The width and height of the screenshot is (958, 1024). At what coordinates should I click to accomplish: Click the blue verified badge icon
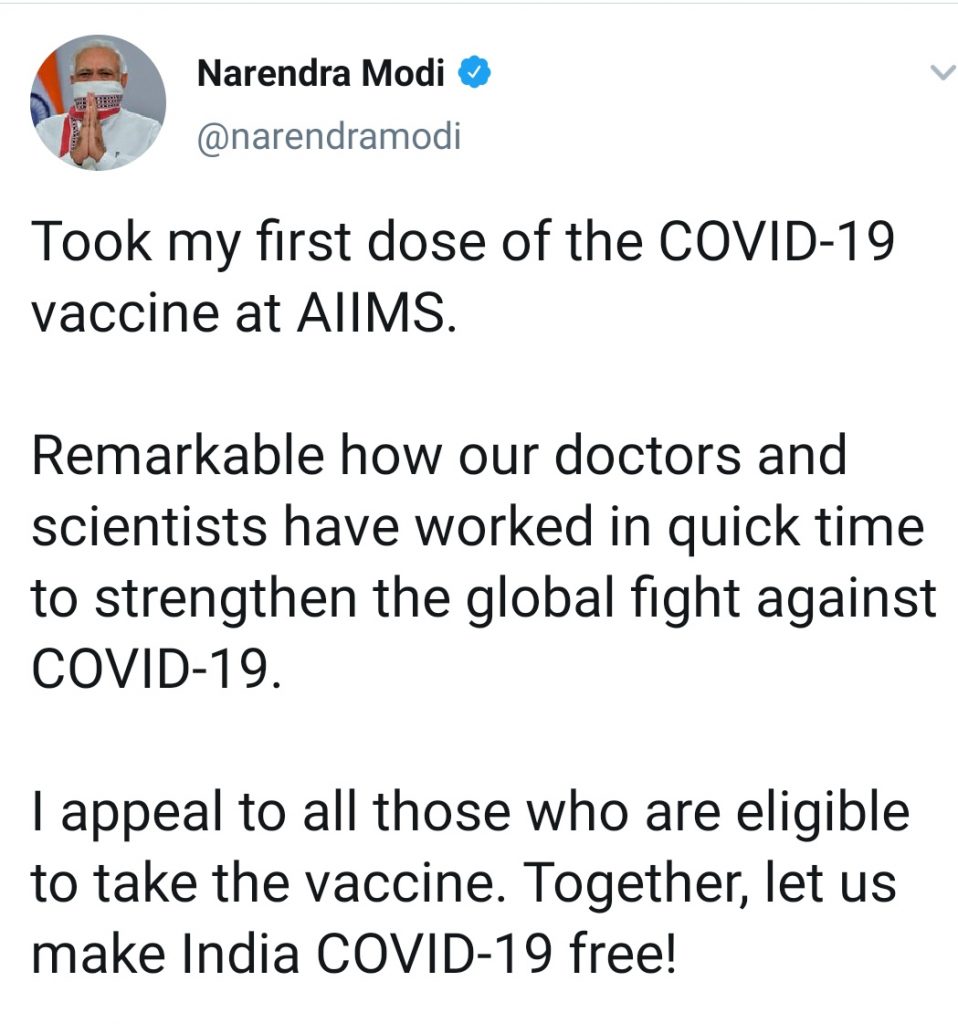[x=474, y=72]
